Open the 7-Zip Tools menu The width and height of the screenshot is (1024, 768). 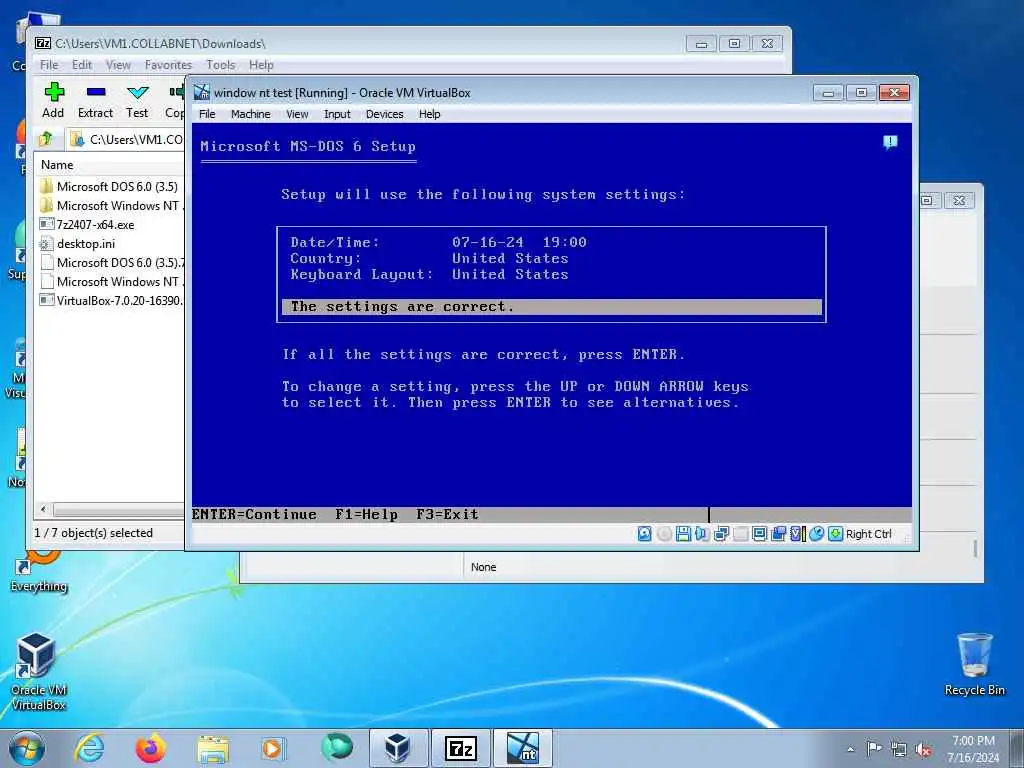tap(221, 65)
